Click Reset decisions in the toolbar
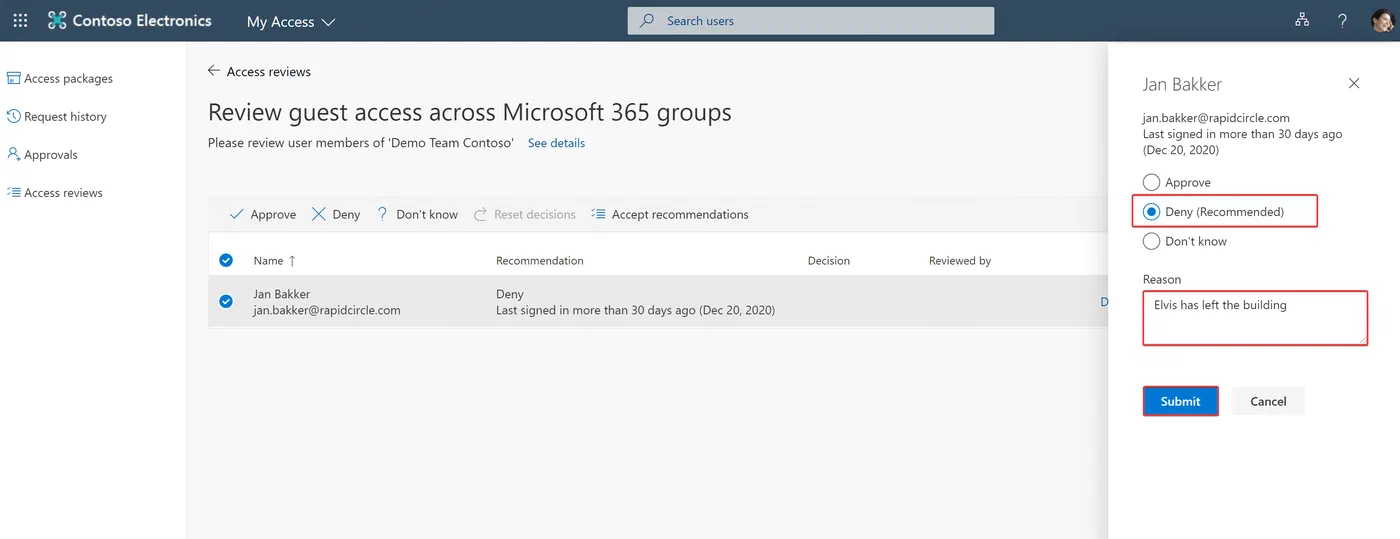Image resolution: width=1400 pixels, height=539 pixels. (525, 214)
